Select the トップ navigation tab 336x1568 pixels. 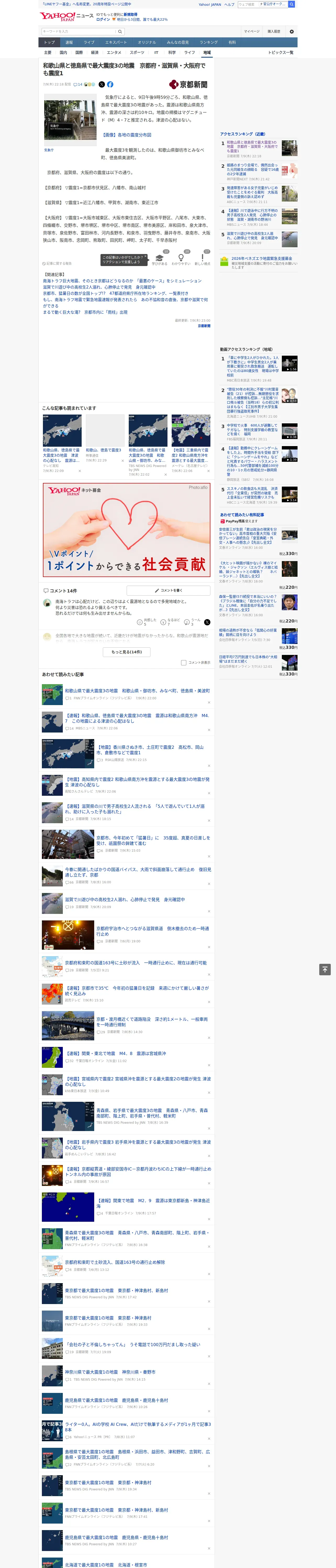click(49, 43)
